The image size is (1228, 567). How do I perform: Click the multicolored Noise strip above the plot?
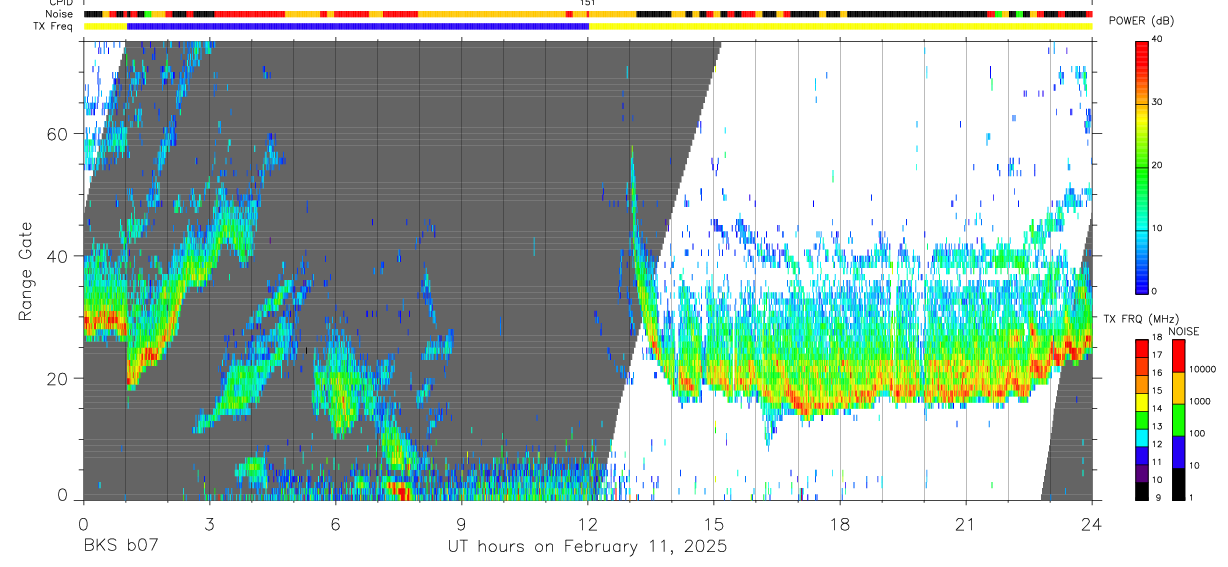click(588, 14)
